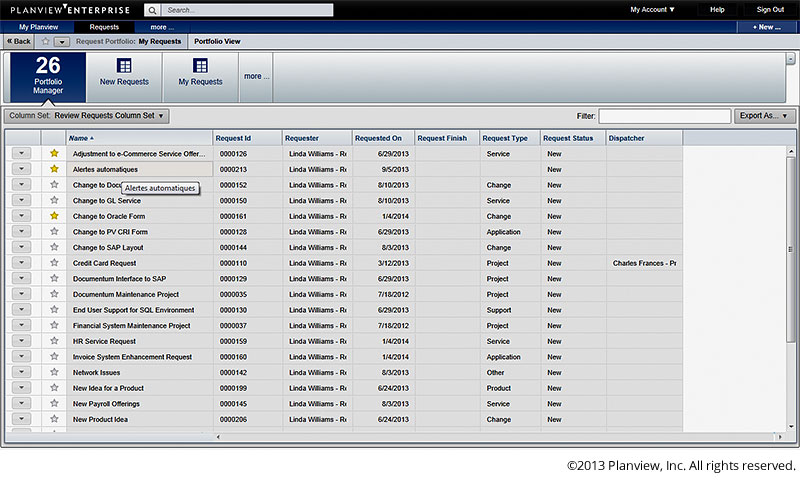Viewport: 800px width, 480px height.
Task: Go Back to the previous page
Action: pos(19,41)
